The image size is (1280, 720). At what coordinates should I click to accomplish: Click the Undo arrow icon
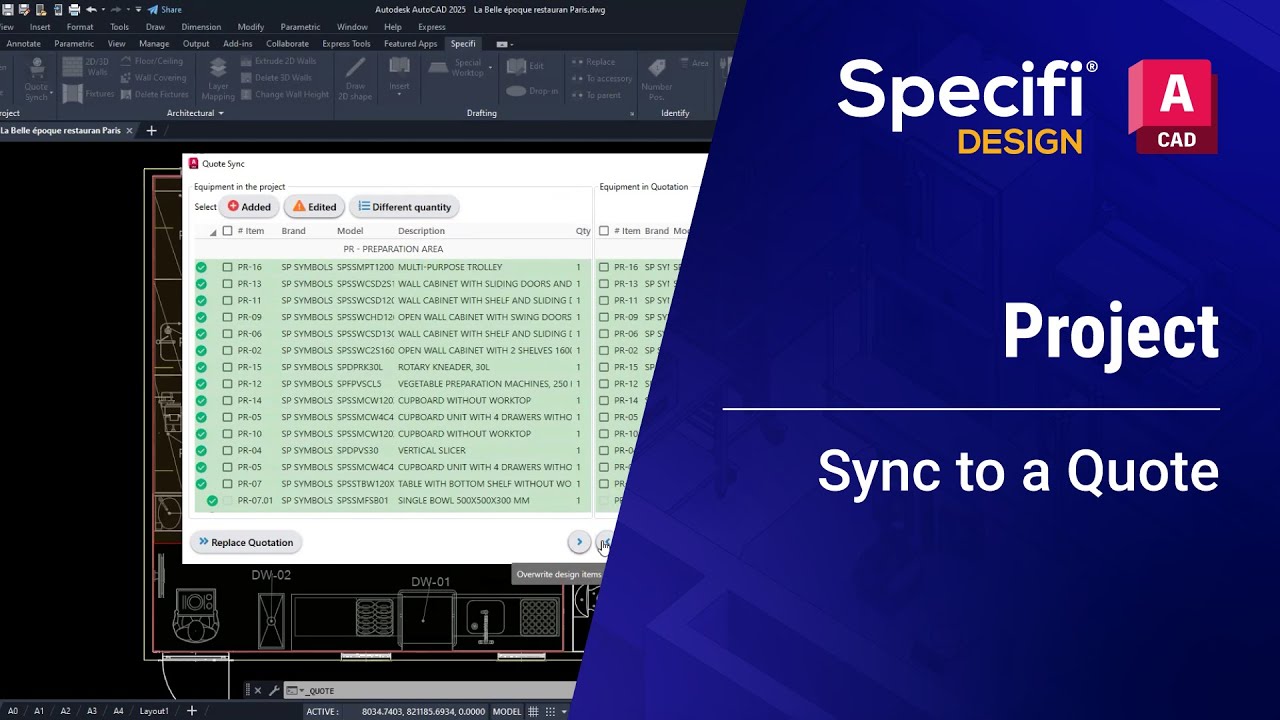(x=91, y=9)
